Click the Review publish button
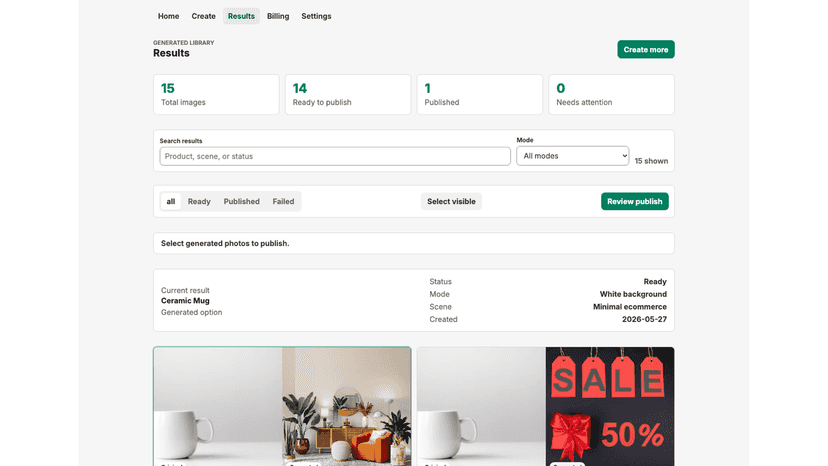This screenshot has width=828, height=466. [634, 201]
